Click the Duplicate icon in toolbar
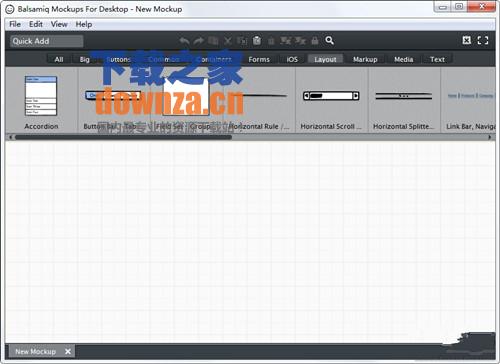Viewport: 500px width, 364px height. (x=213, y=41)
